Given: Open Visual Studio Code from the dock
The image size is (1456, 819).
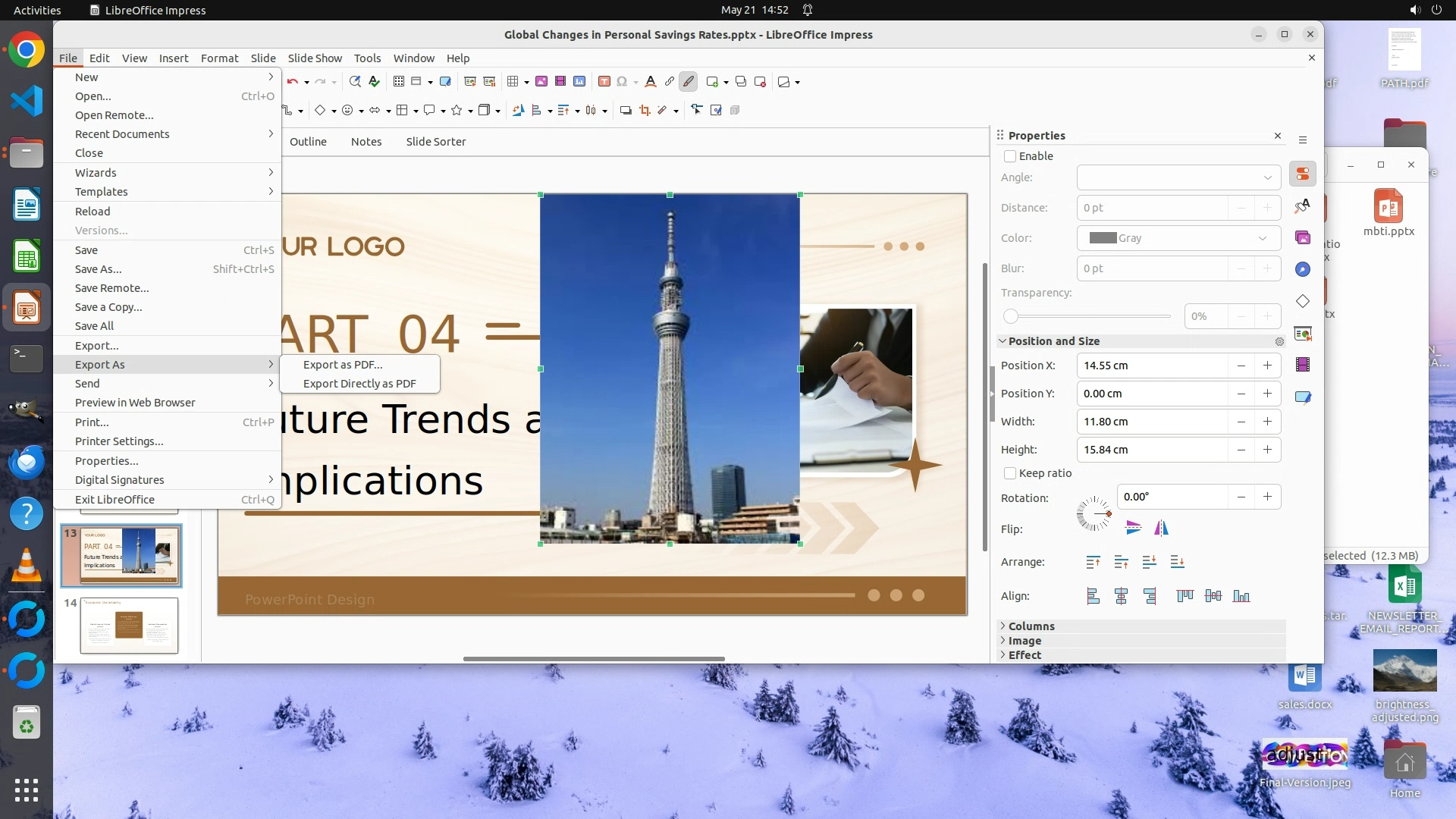Looking at the screenshot, I should [x=27, y=100].
